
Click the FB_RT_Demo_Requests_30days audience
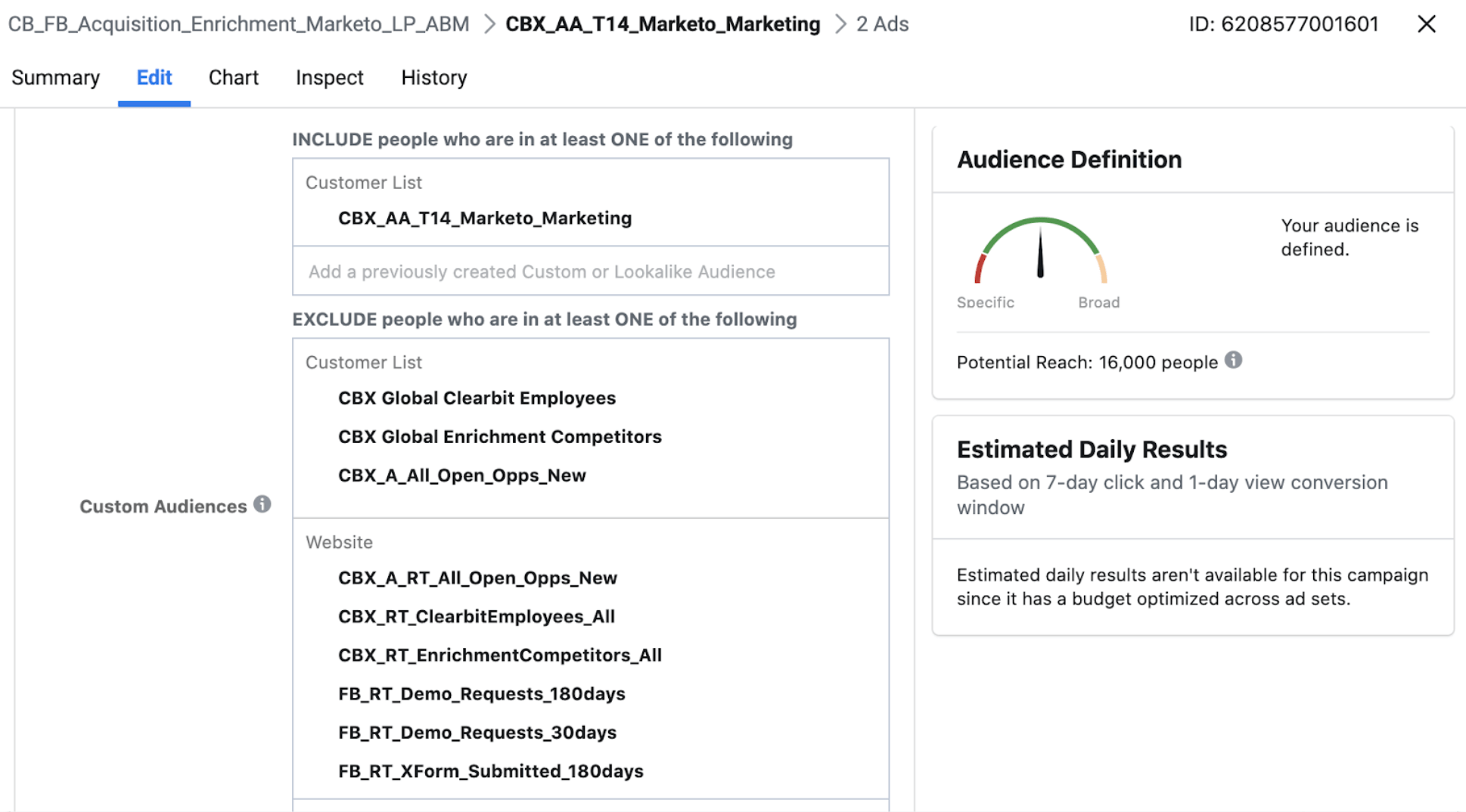tap(477, 732)
